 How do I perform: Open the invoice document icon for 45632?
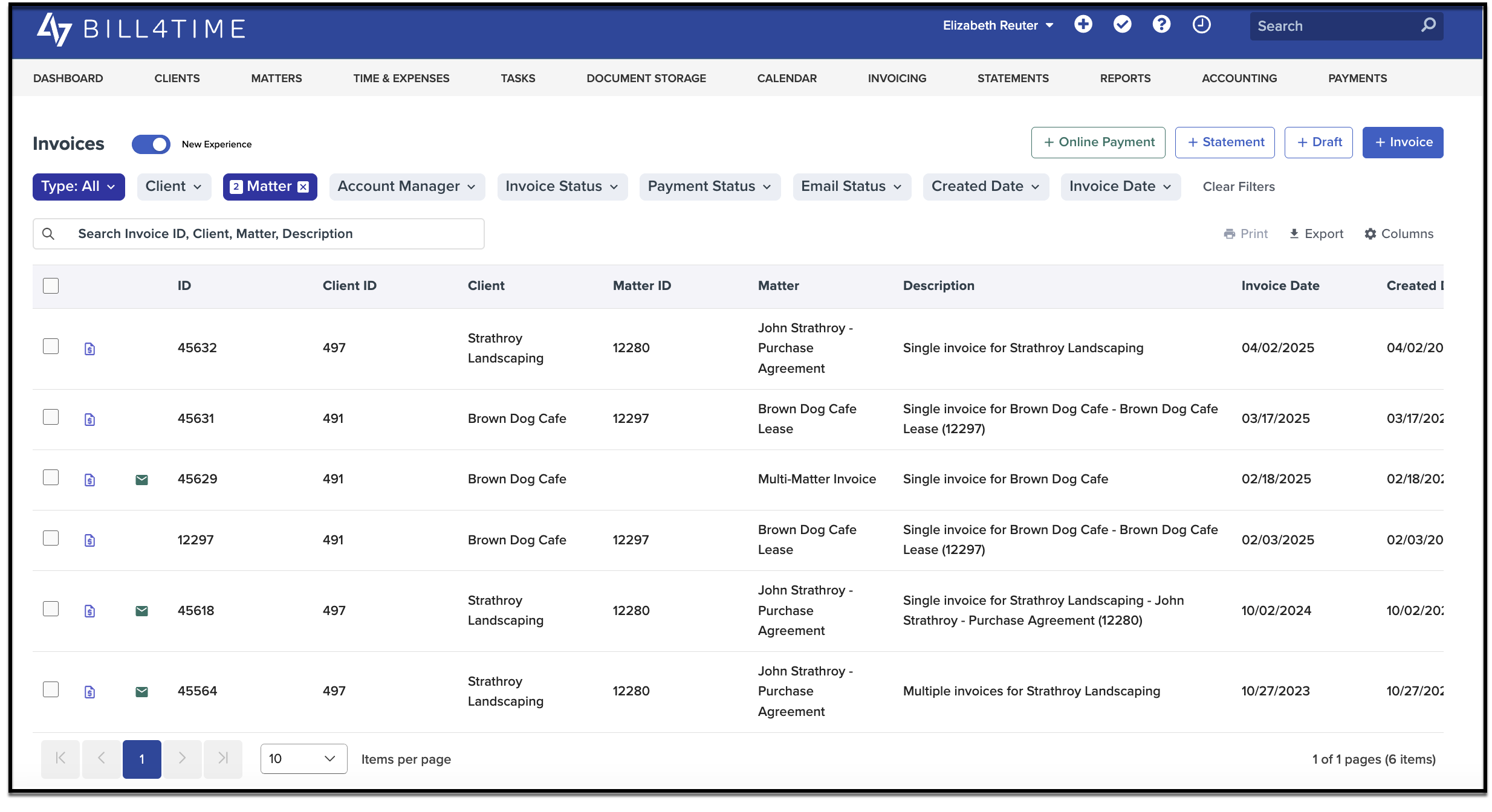pos(89,349)
